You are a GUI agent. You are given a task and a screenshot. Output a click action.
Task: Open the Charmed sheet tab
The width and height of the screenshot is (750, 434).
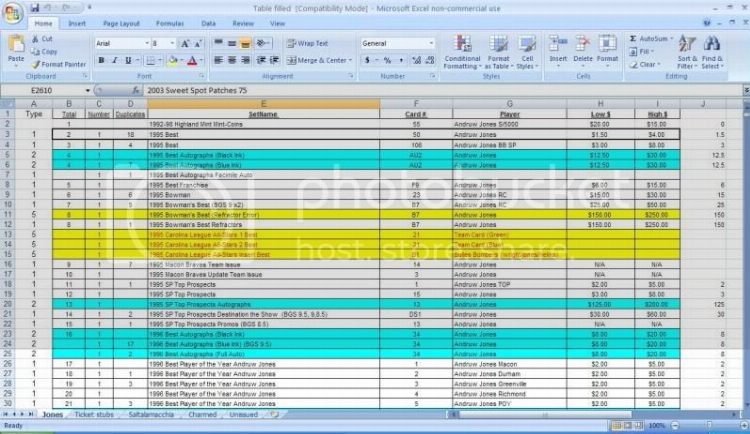point(202,414)
